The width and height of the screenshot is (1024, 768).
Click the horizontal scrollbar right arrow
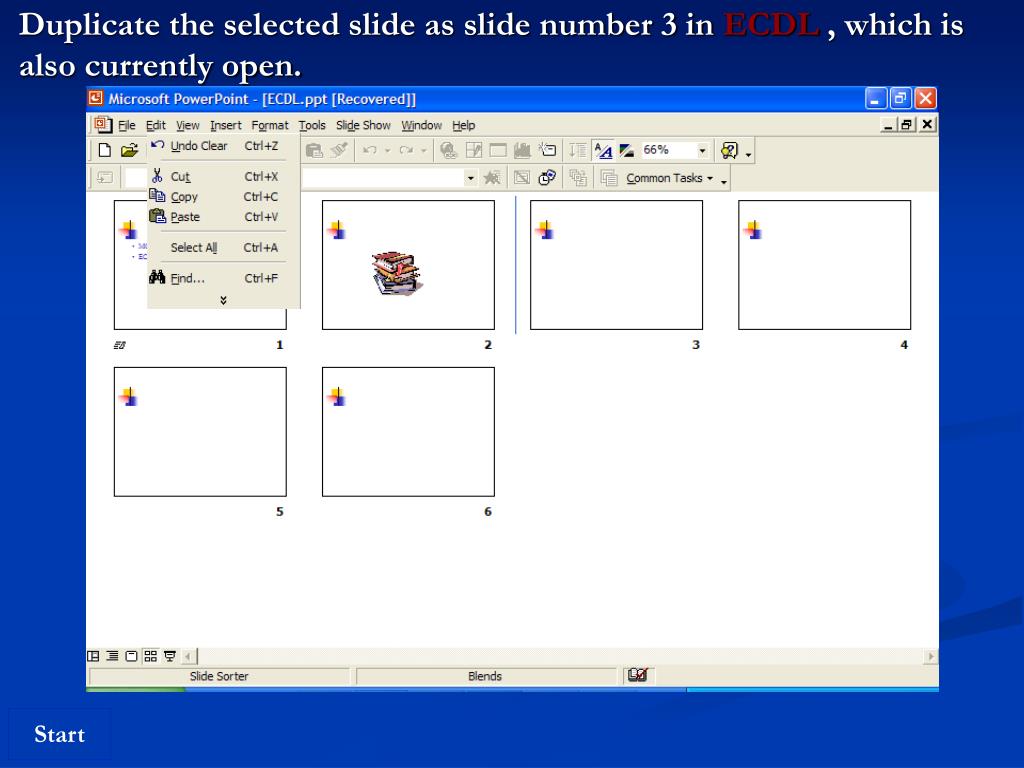pyautogui.click(x=931, y=656)
